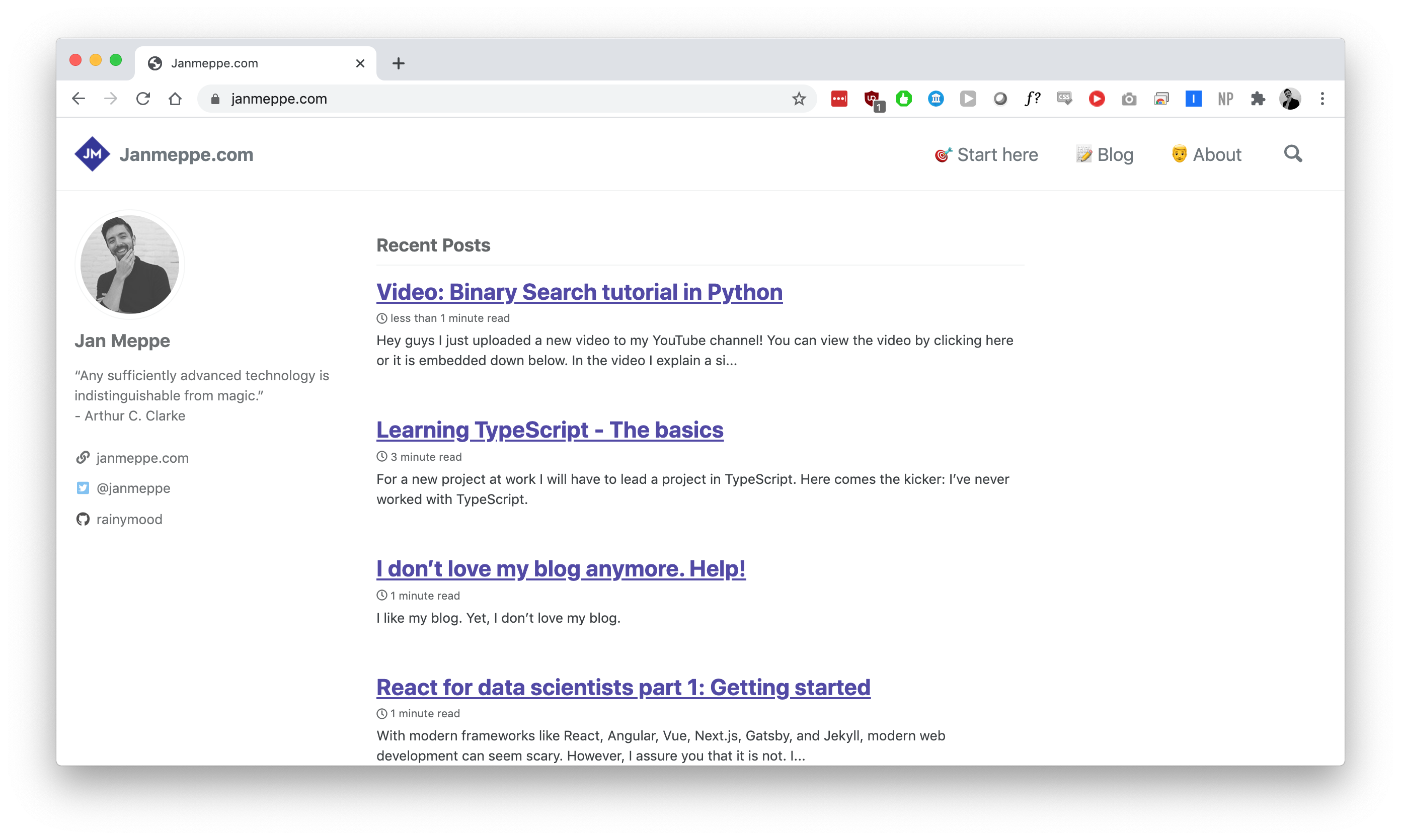This screenshot has width=1401, height=840.
Task: Reload the page
Action: point(143,99)
